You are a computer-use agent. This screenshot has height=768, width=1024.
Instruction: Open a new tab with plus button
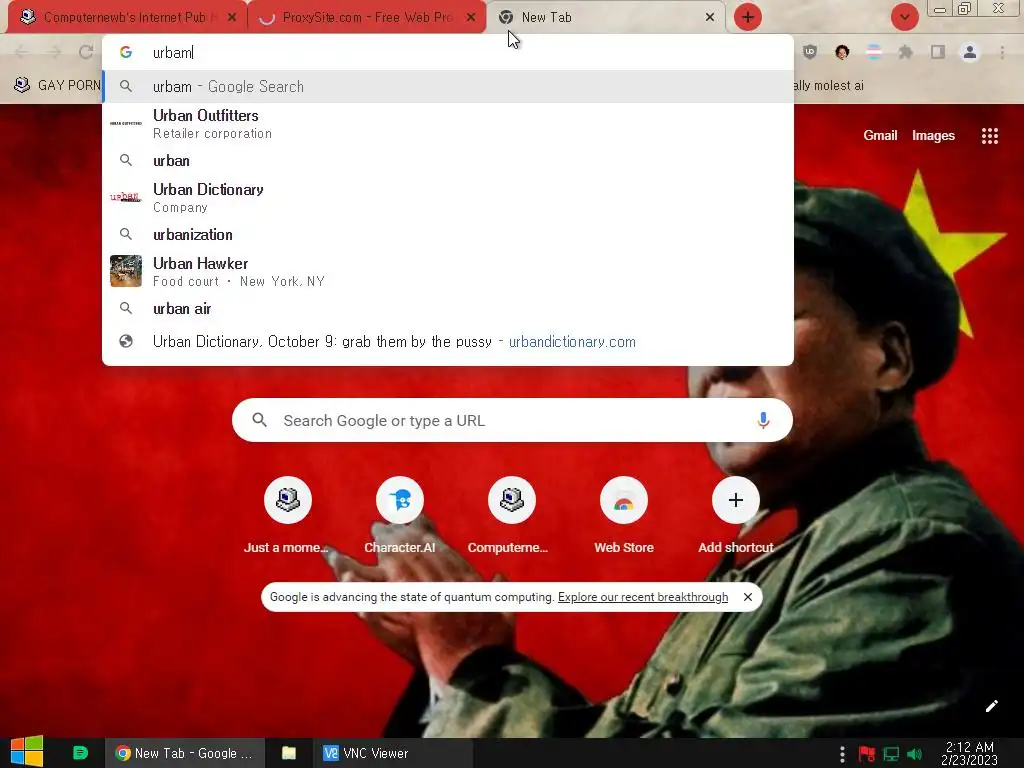(x=748, y=17)
